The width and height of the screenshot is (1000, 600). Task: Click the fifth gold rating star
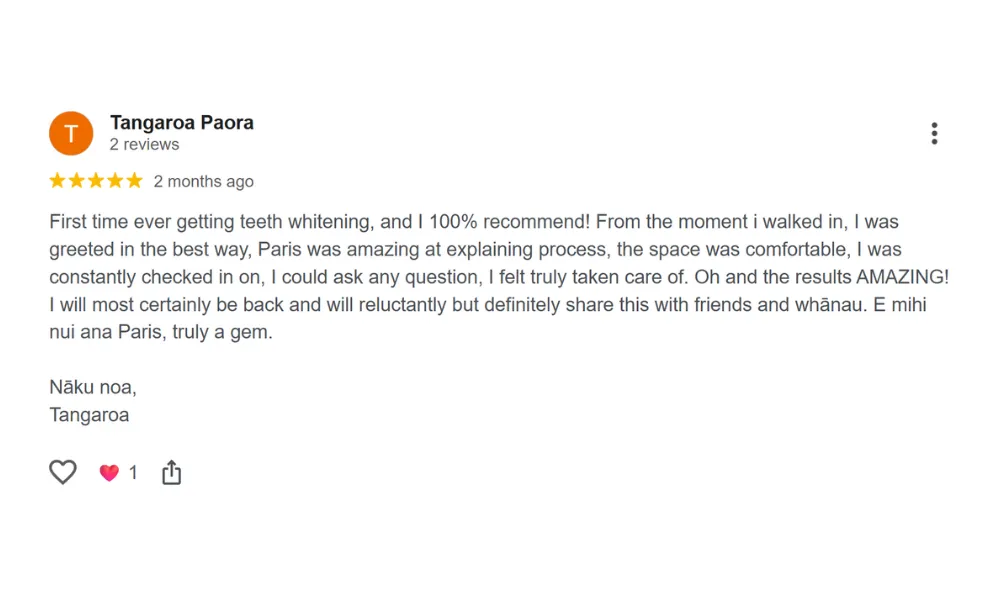click(134, 181)
